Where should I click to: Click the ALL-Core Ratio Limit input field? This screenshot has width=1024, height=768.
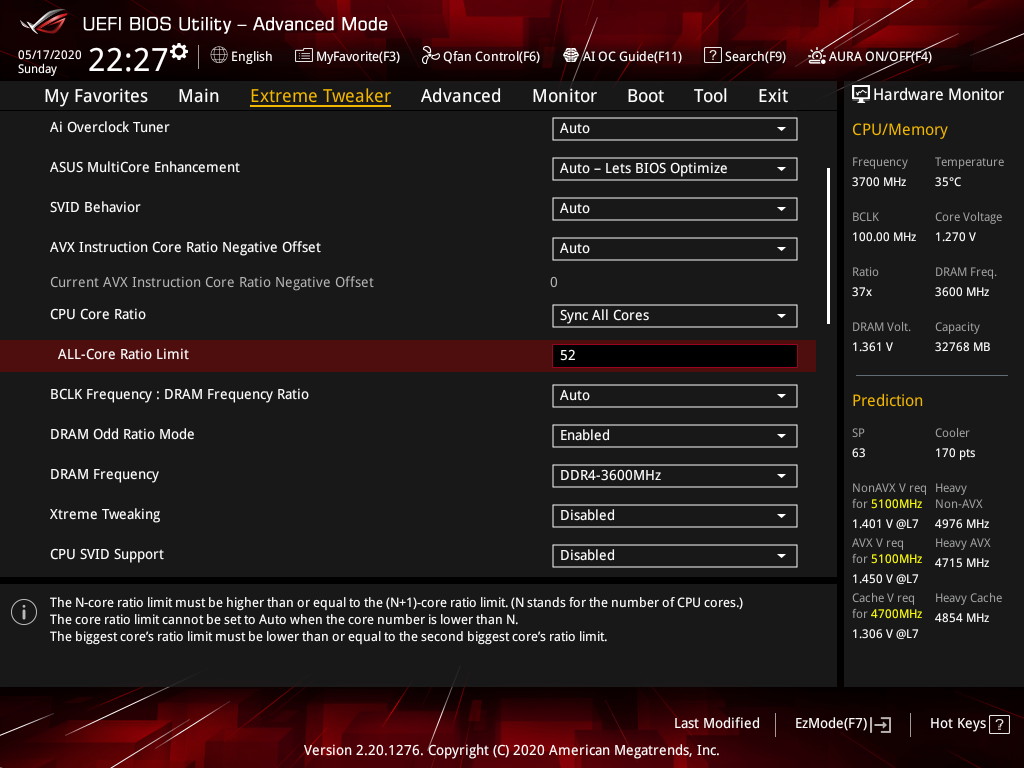pyautogui.click(x=675, y=355)
